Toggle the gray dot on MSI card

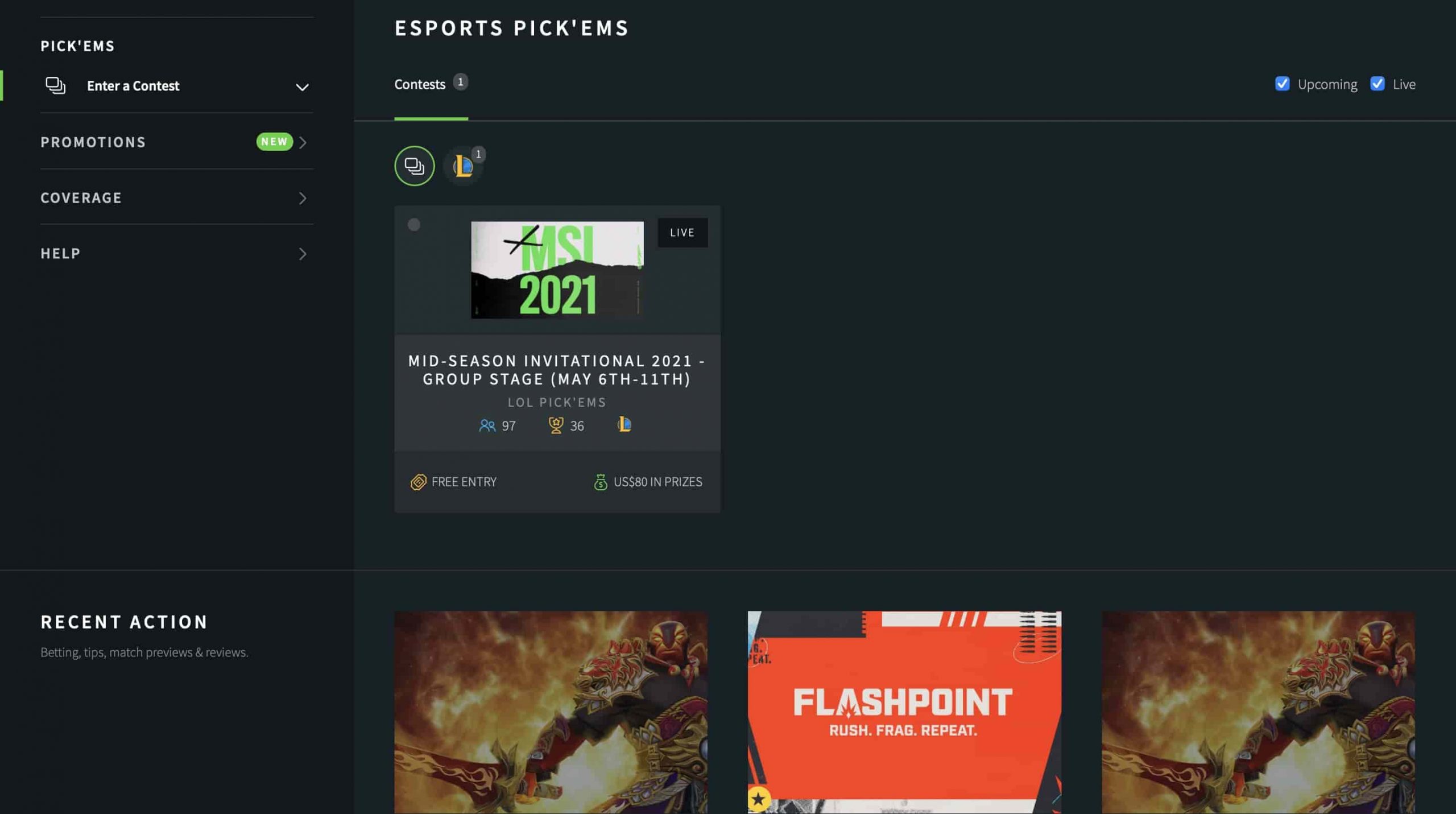(x=413, y=225)
